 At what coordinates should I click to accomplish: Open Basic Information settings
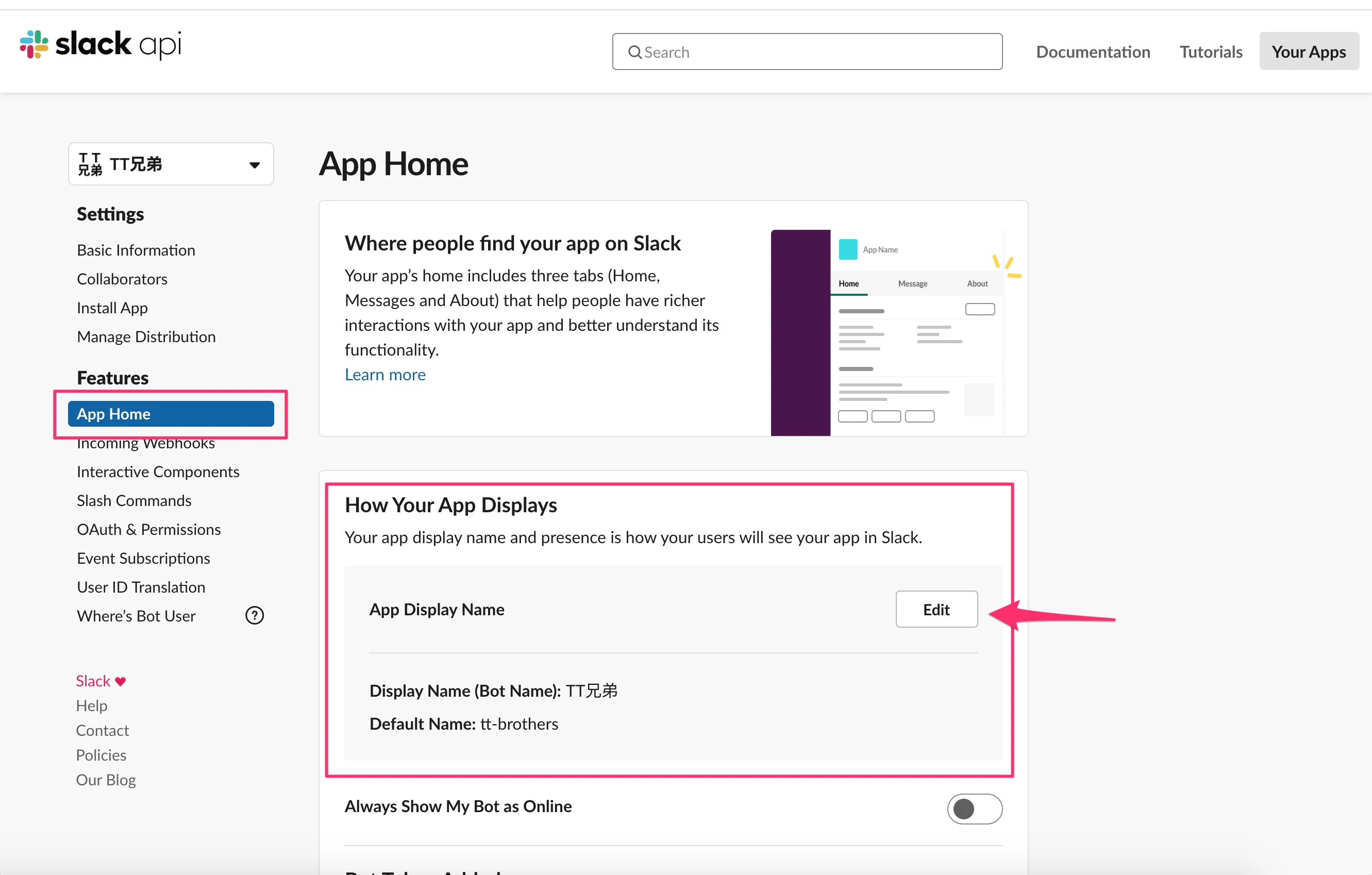pyautogui.click(x=136, y=250)
